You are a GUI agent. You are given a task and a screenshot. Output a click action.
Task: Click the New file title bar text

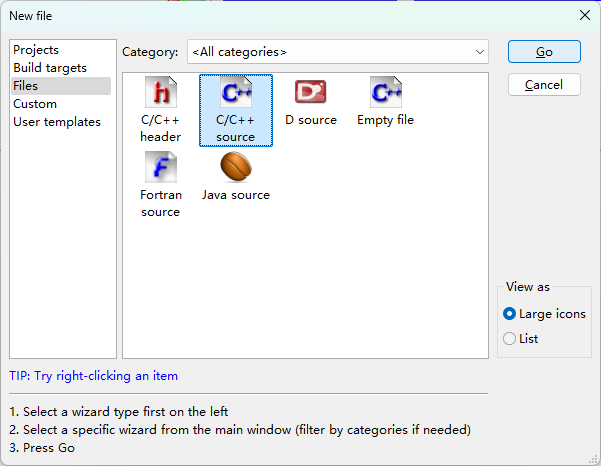(31, 16)
